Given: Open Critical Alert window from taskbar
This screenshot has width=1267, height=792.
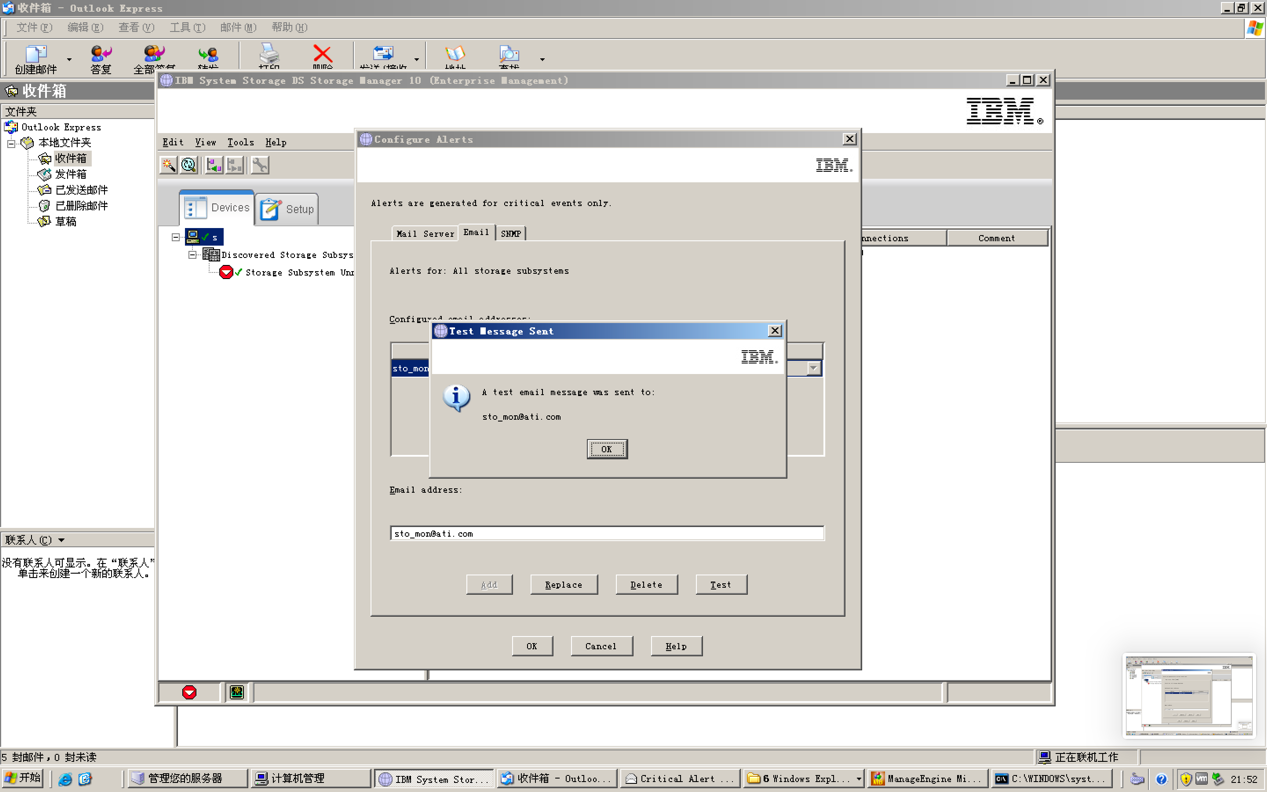Looking at the screenshot, I should (680, 778).
